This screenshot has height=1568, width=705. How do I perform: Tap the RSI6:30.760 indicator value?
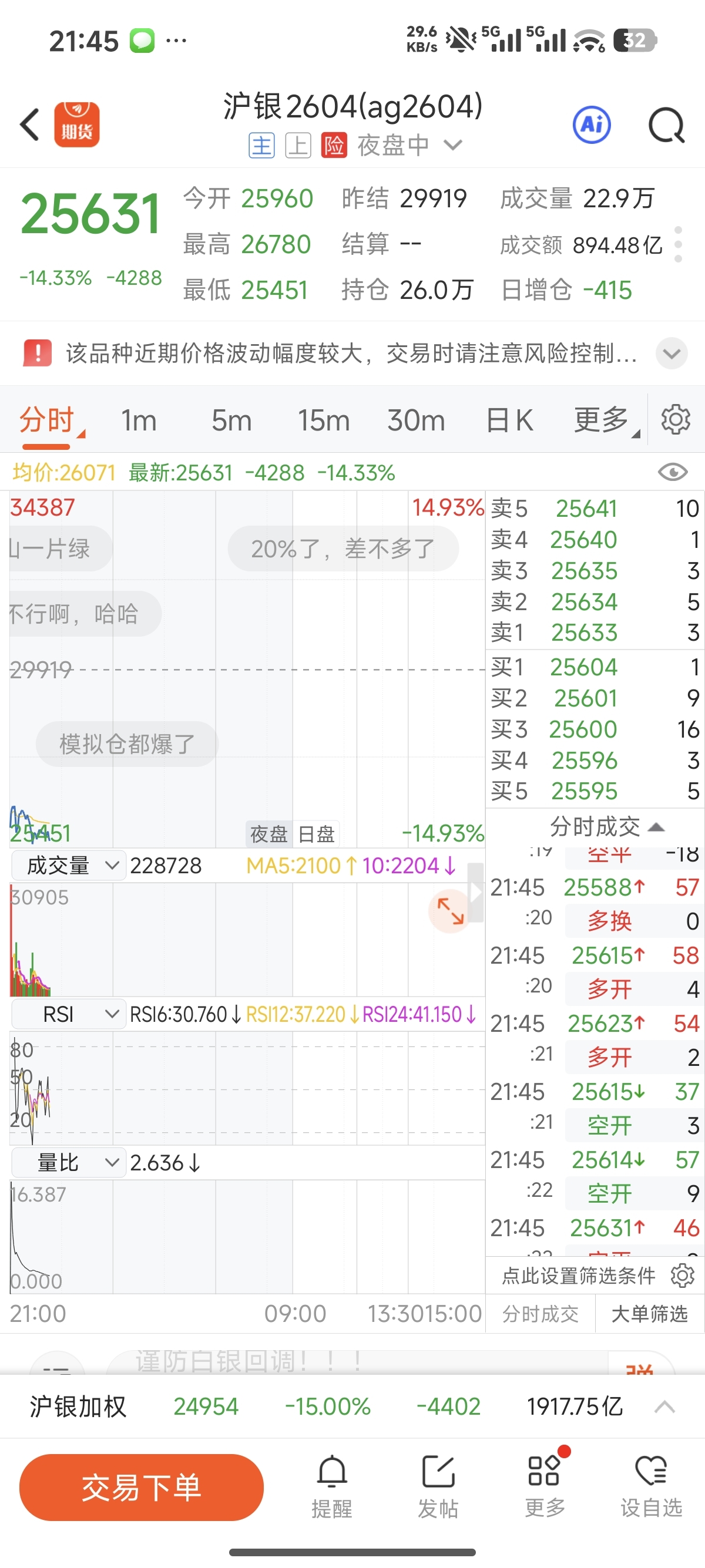coord(186,1015)
